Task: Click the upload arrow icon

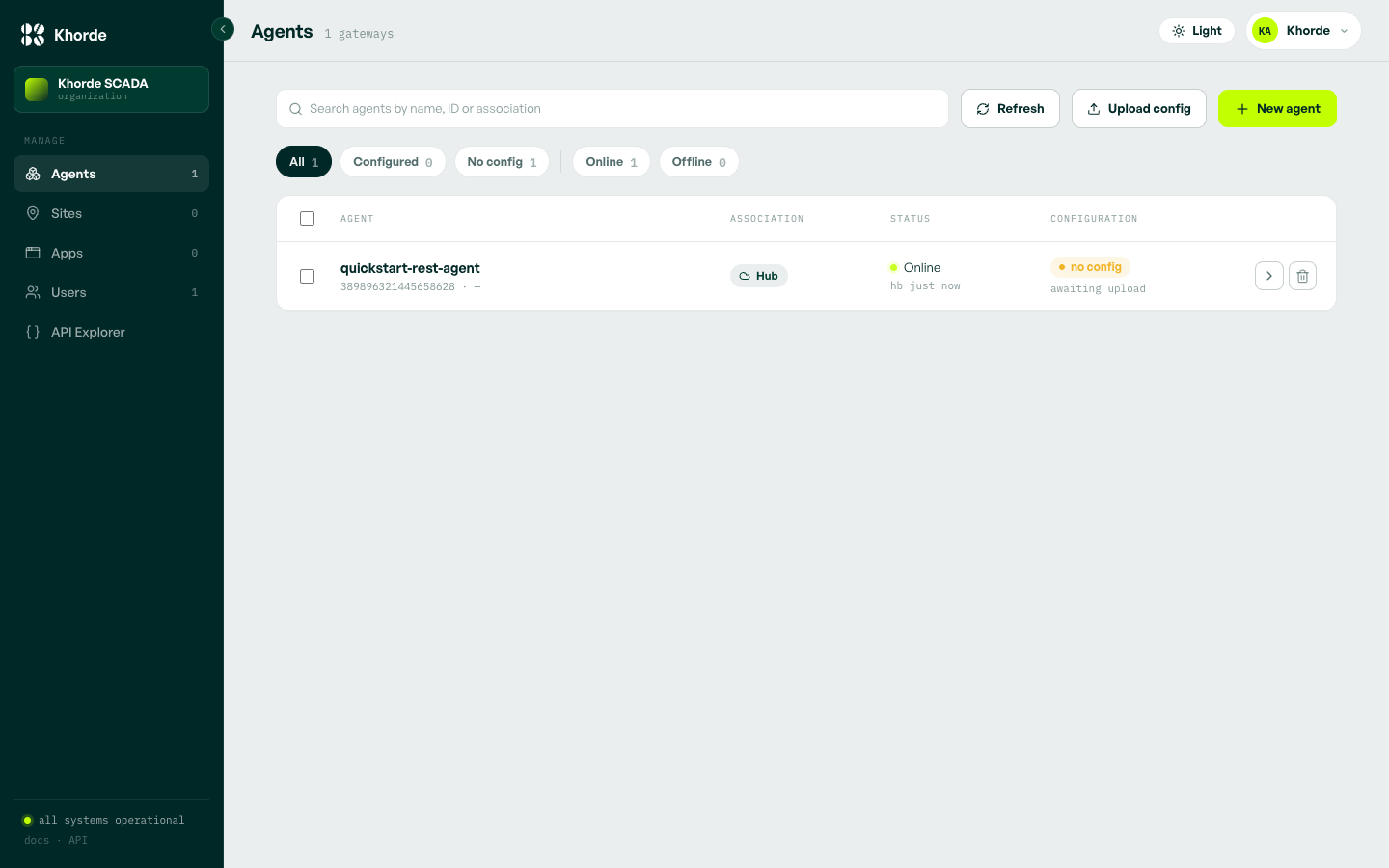Action: point(1094,109)
